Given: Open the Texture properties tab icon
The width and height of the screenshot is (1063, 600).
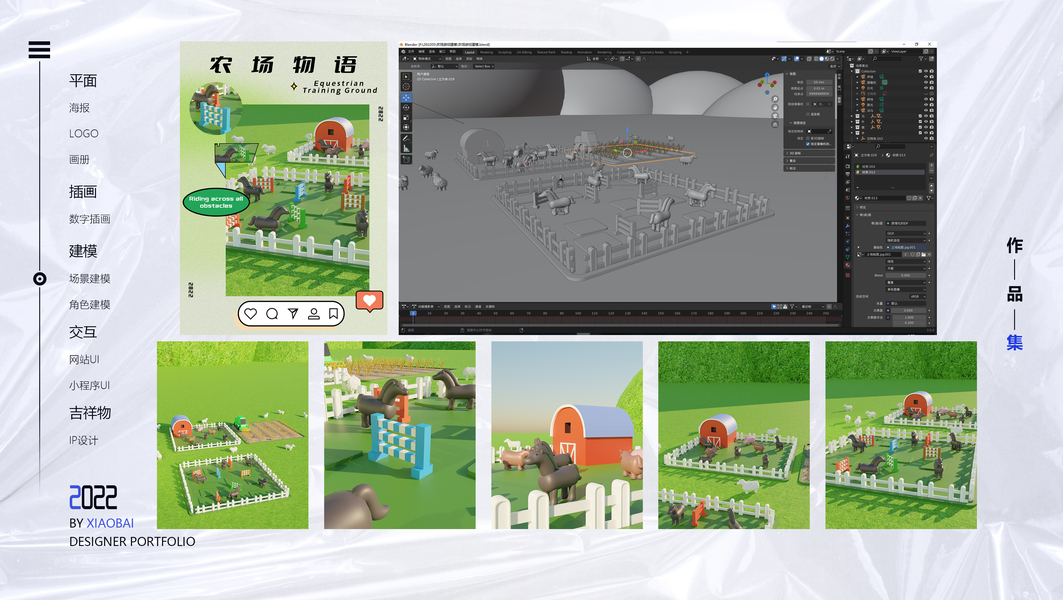Looking at the screenshot, I should 847,275.
